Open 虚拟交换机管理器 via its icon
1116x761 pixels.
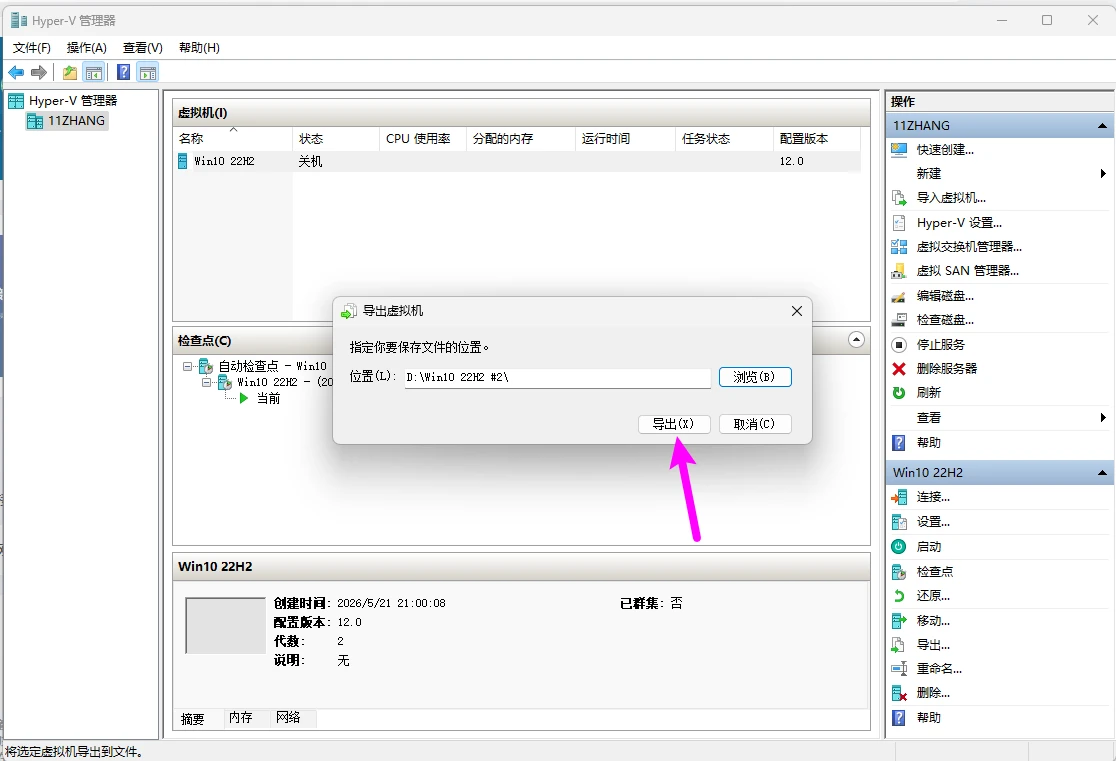coord(899,247)
